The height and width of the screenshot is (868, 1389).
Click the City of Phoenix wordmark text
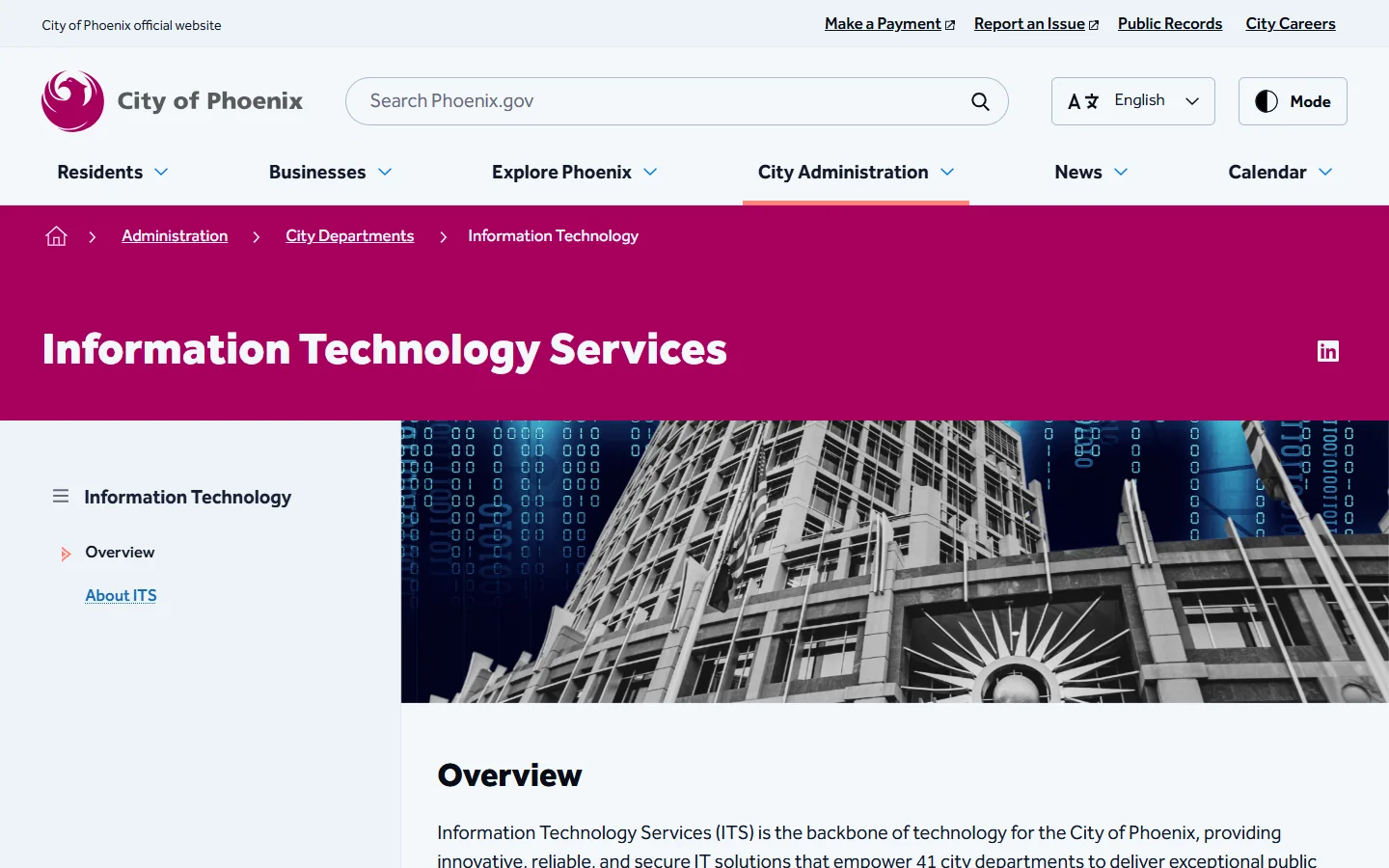(210, 101)
